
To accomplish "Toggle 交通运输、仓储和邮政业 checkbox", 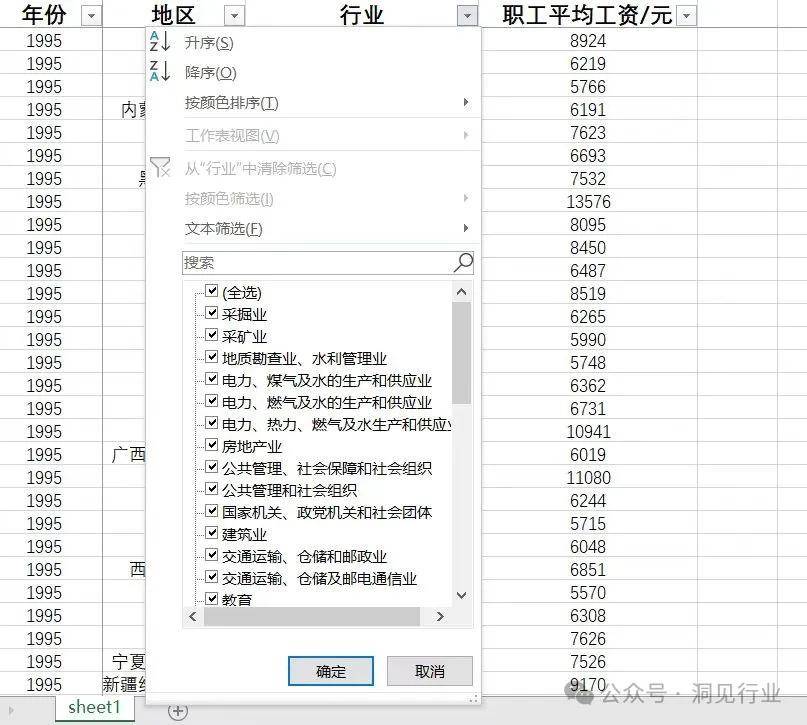I will [x=212, y=555].
